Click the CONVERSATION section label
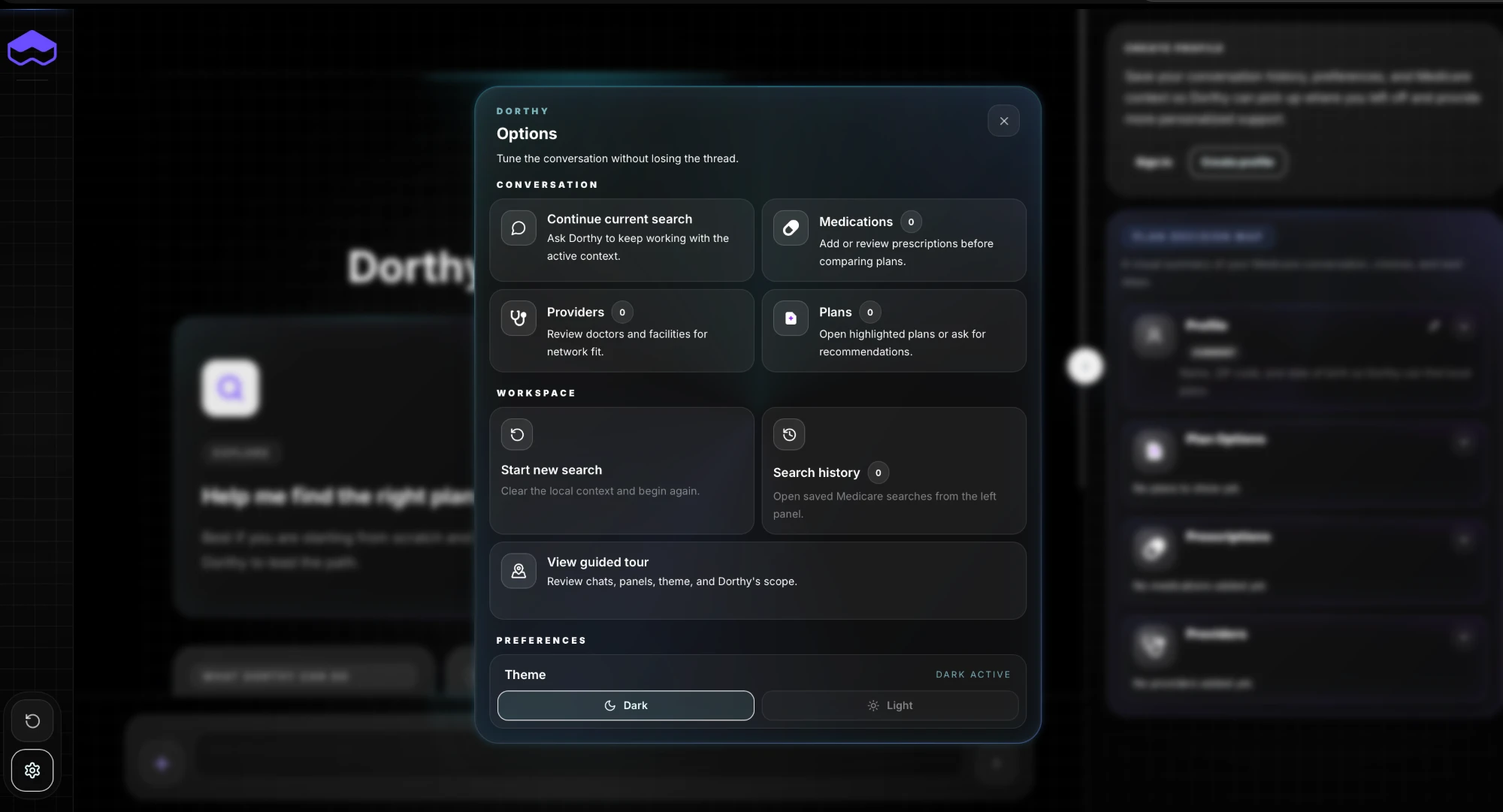Image resolution: width=1503 pixels, height=812 pixels. (x=547, y=185)
